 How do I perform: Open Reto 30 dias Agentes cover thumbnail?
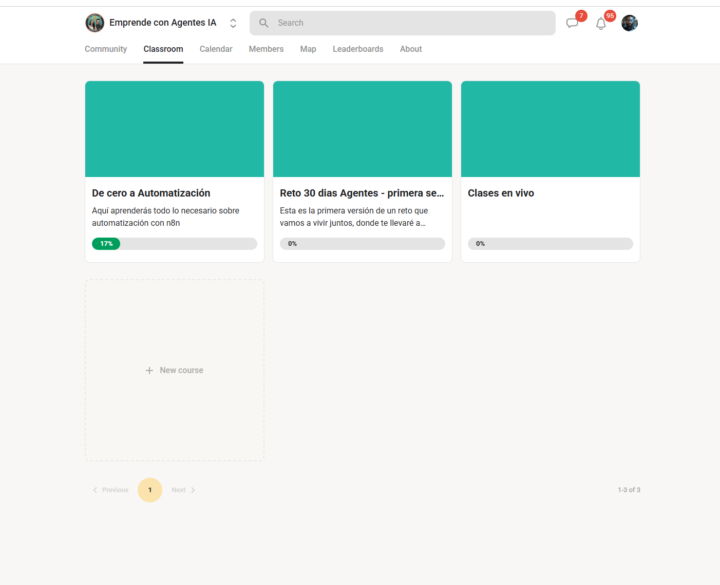tap(362, 129)
